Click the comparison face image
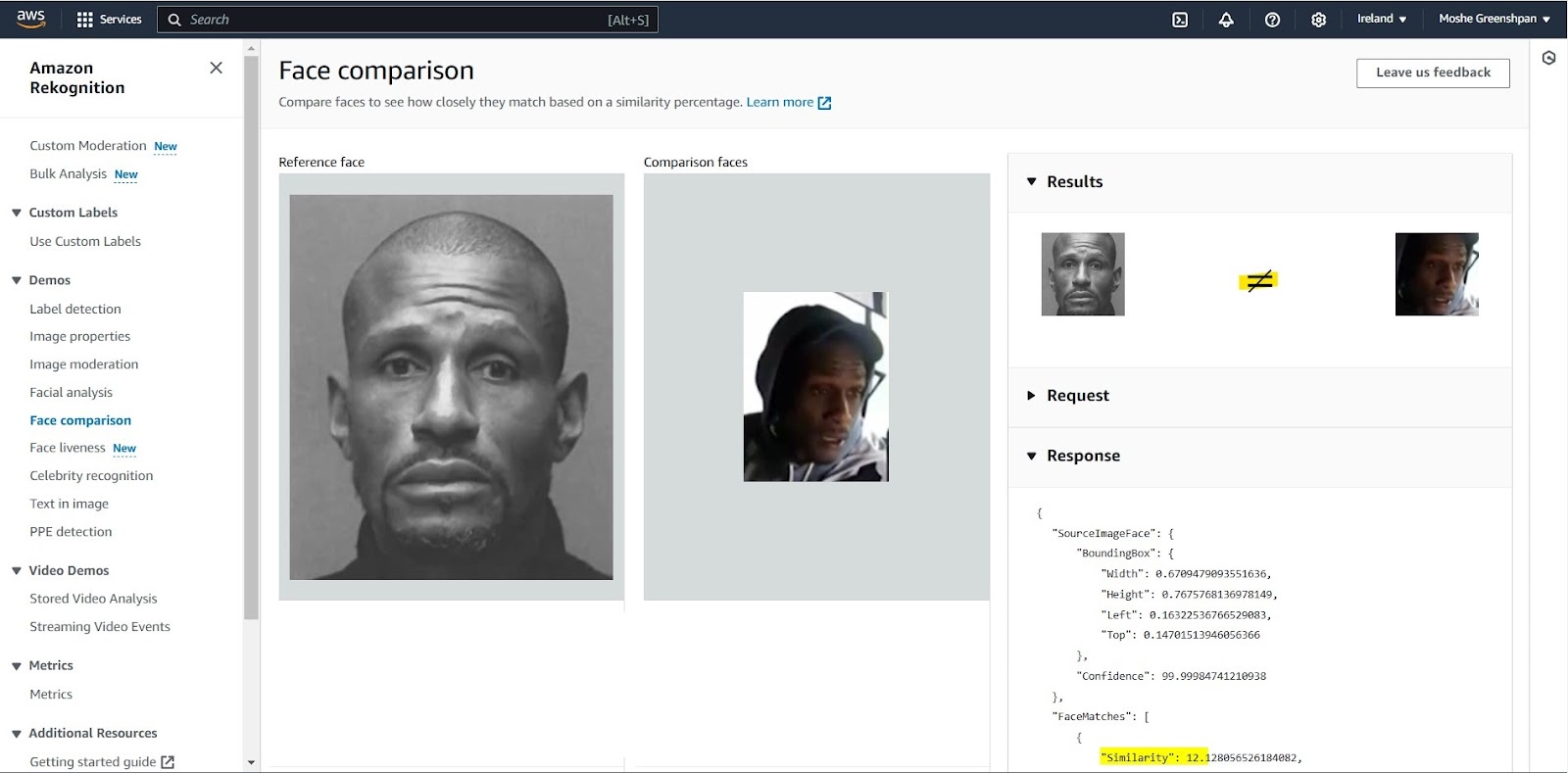Image resolution: width=1568 pixels, height=773 pixels. click(815, 387)
